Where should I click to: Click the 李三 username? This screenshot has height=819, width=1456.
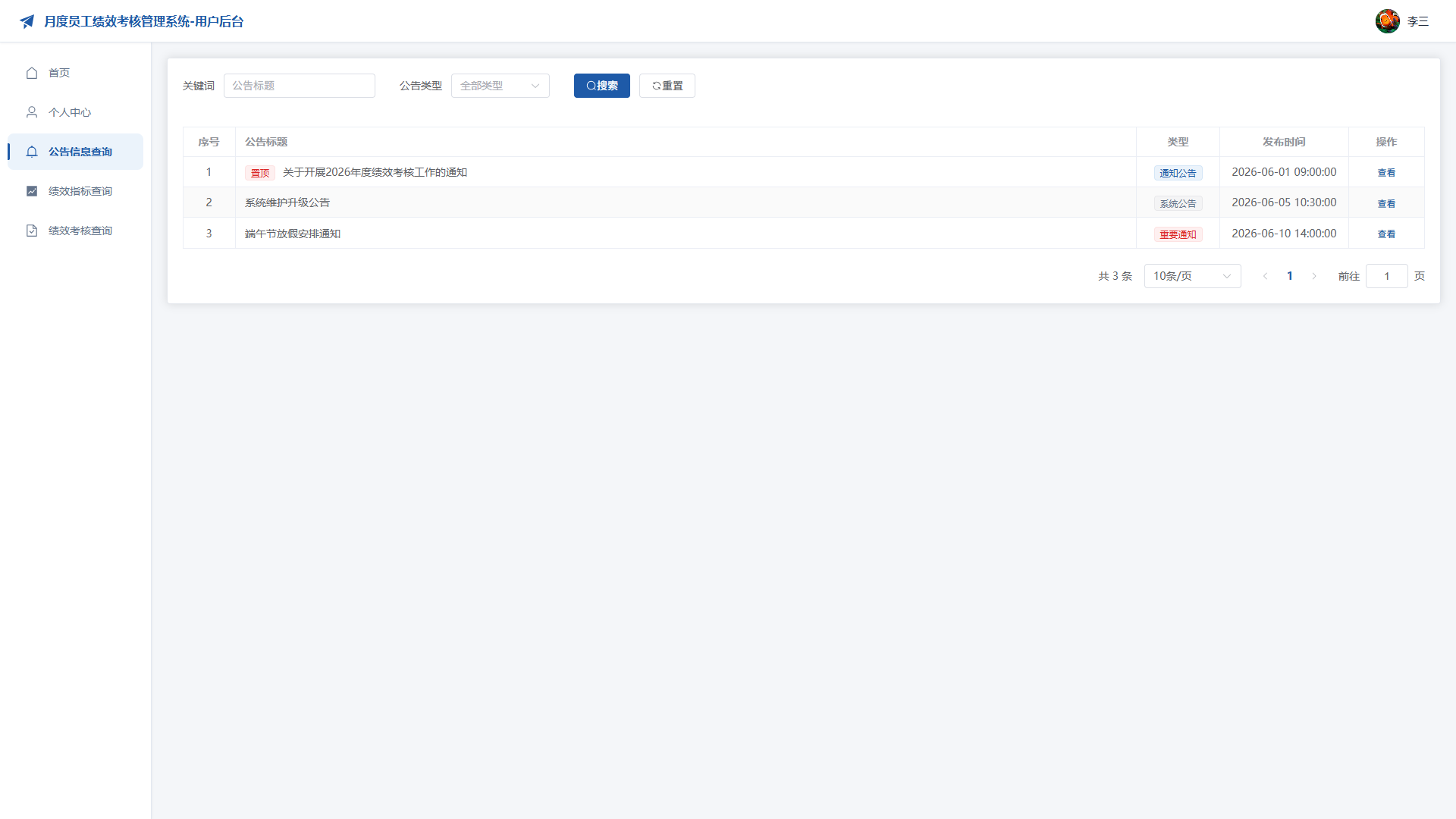[1418, 21]
